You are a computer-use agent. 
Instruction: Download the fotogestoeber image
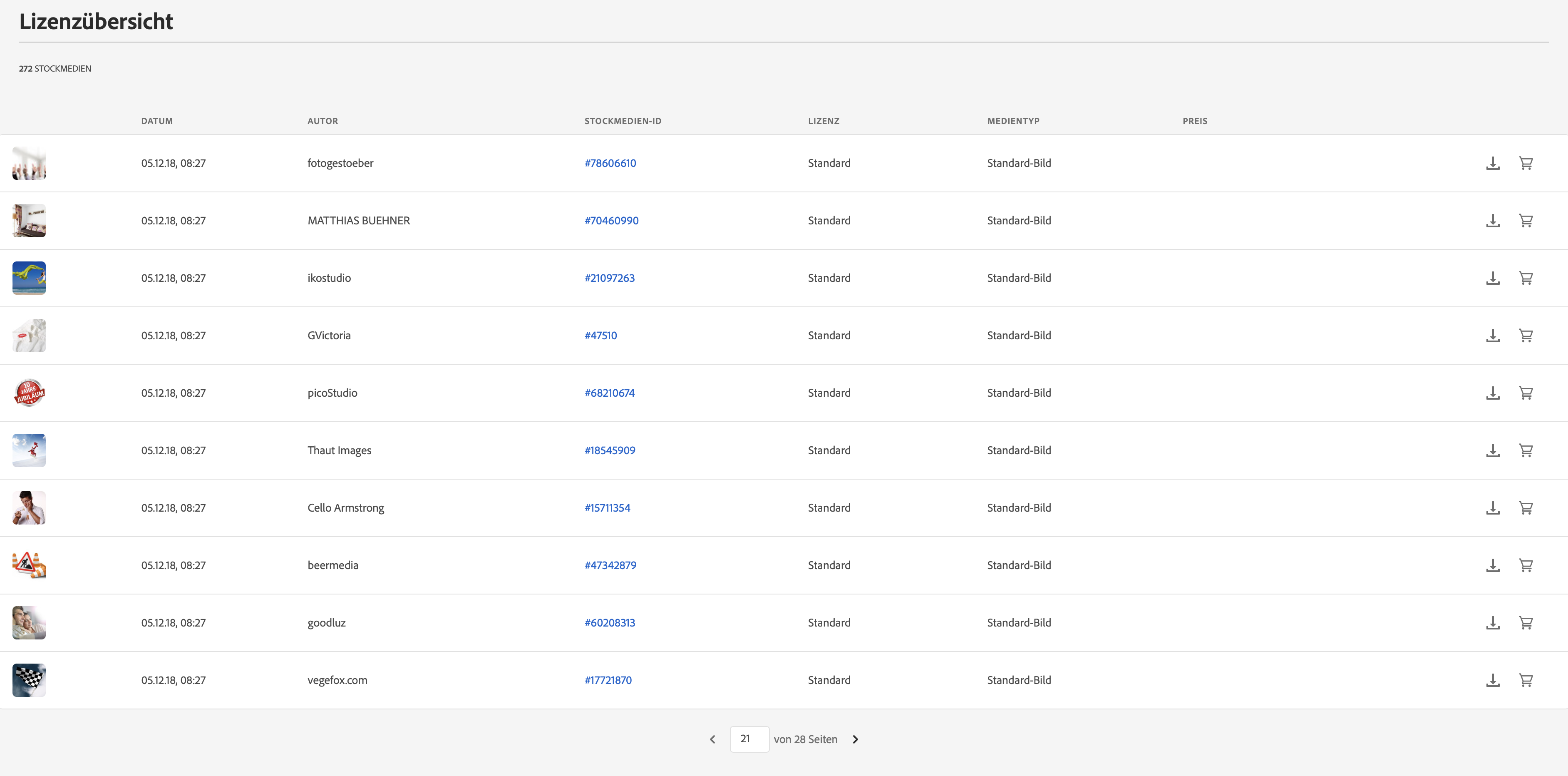[x=1493, y=163]
